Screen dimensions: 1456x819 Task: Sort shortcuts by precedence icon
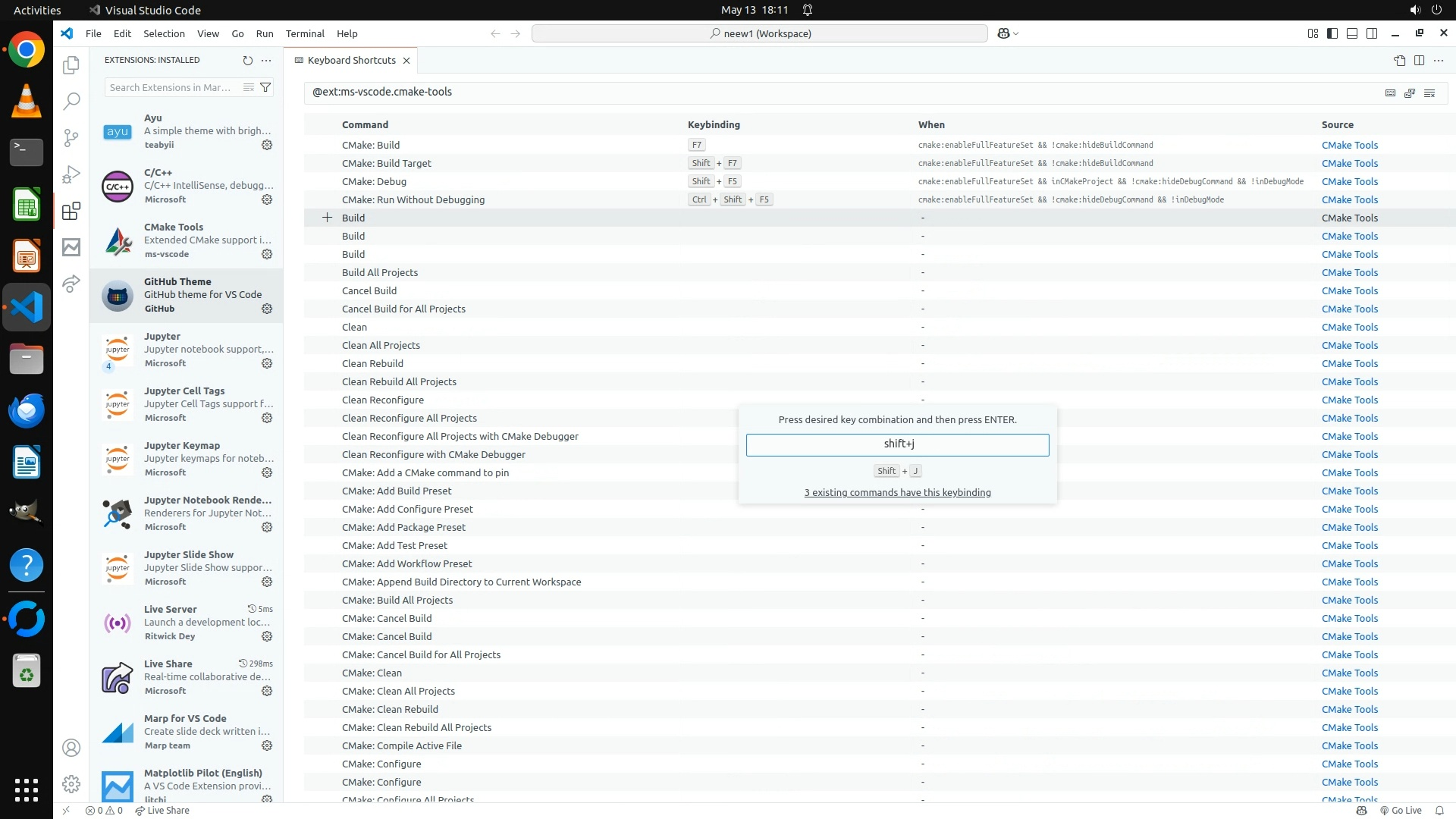(x=1410, y=93)
